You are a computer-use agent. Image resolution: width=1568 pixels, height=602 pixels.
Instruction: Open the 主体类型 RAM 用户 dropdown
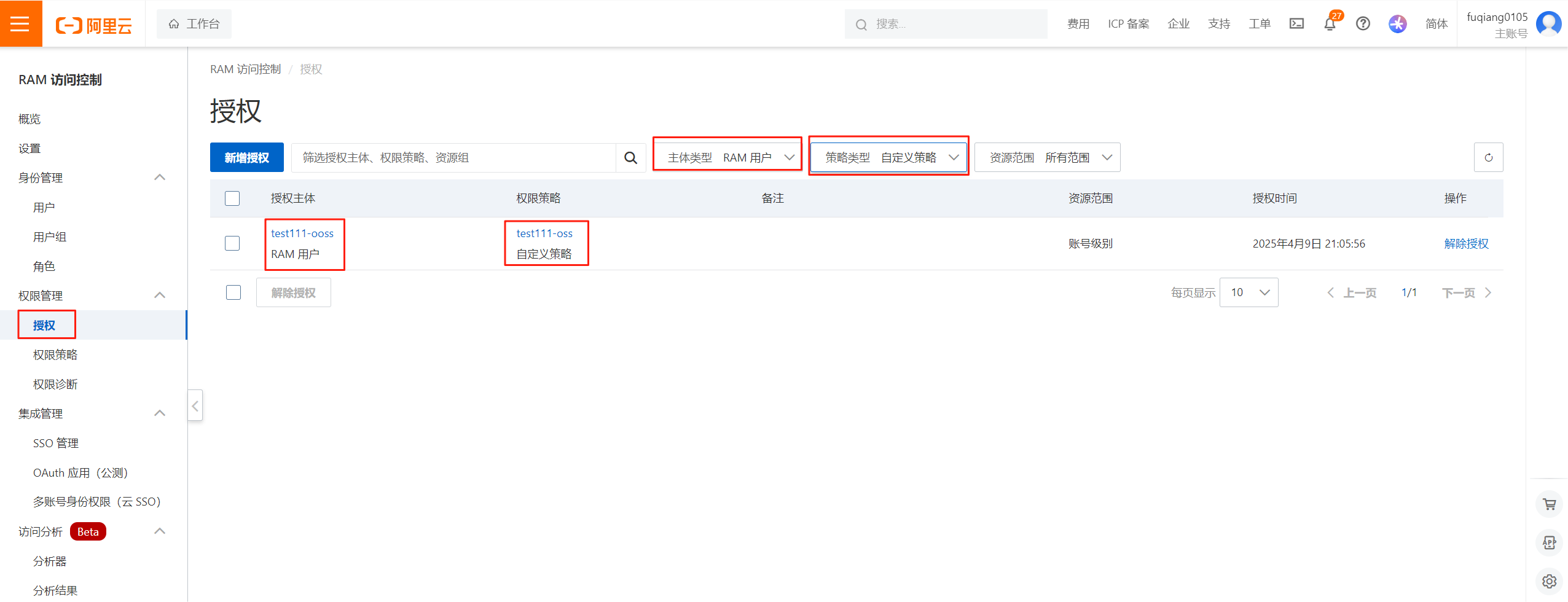click(x=727, y=158)
